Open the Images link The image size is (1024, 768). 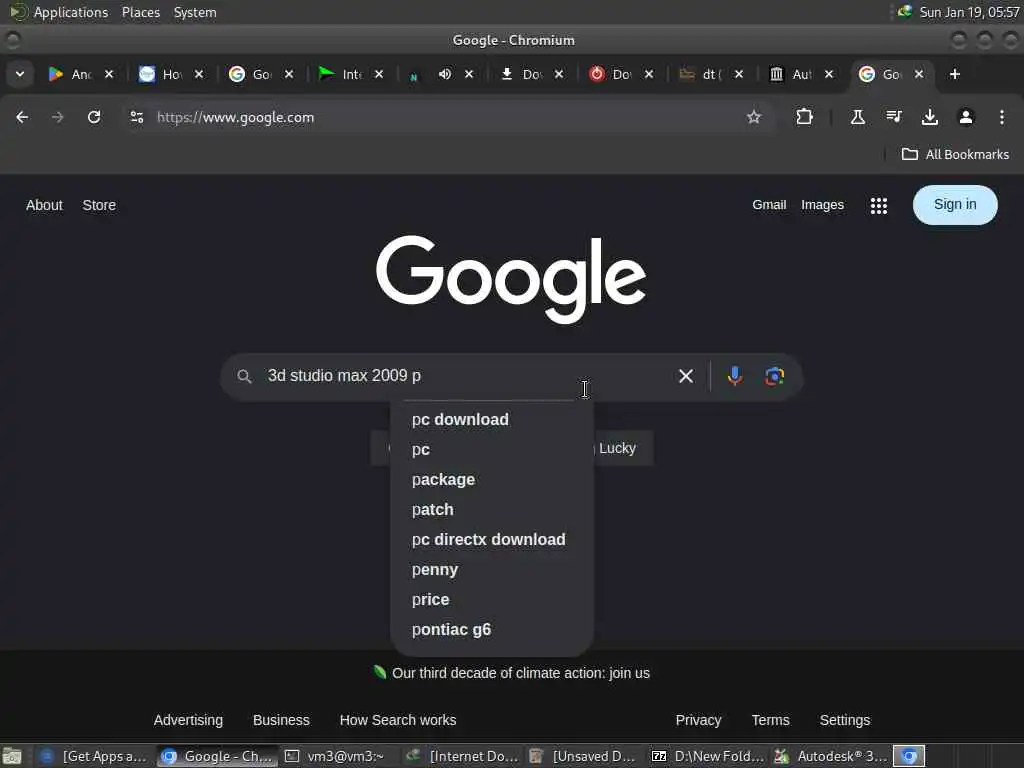click(822, 205)
